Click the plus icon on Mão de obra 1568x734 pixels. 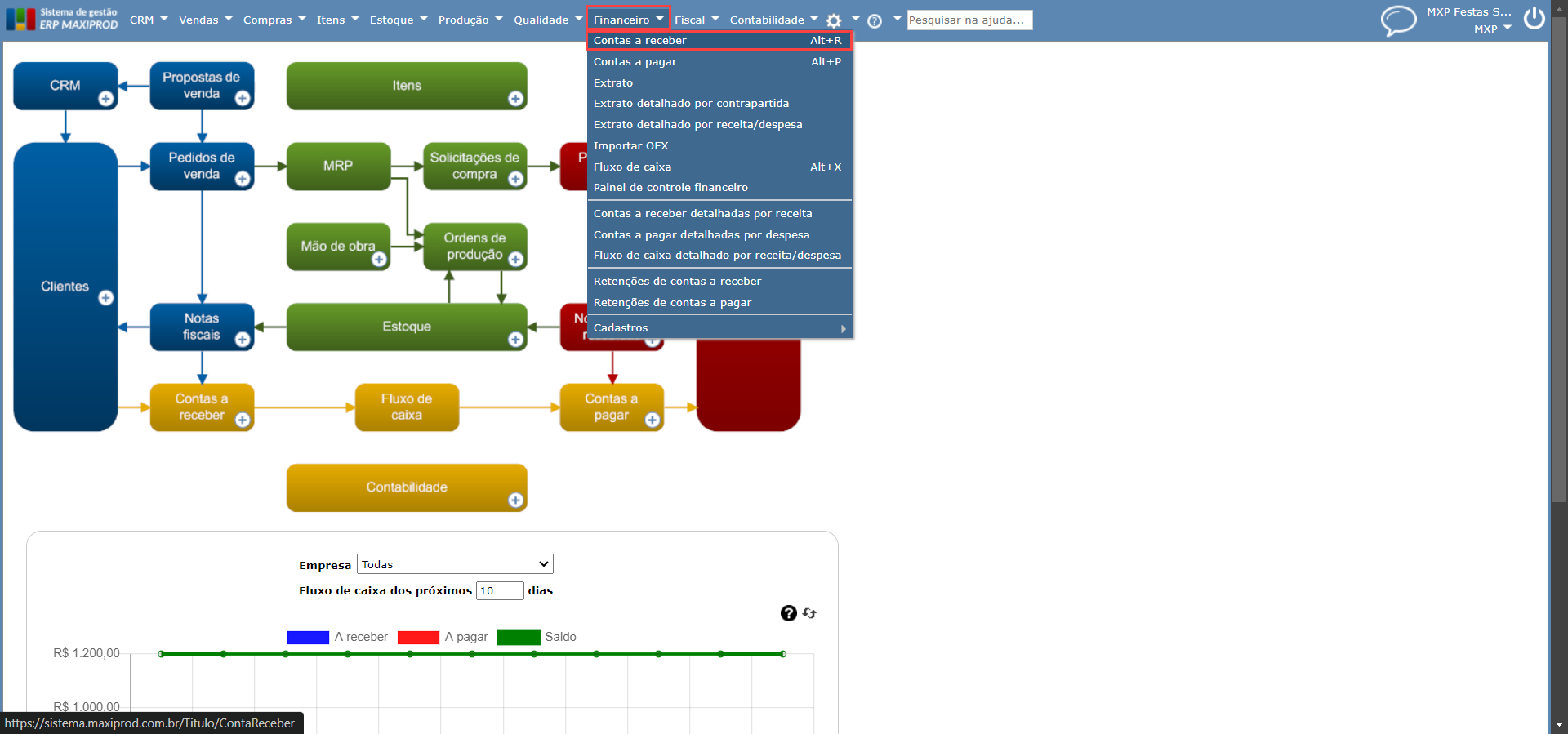click(379, 260)
